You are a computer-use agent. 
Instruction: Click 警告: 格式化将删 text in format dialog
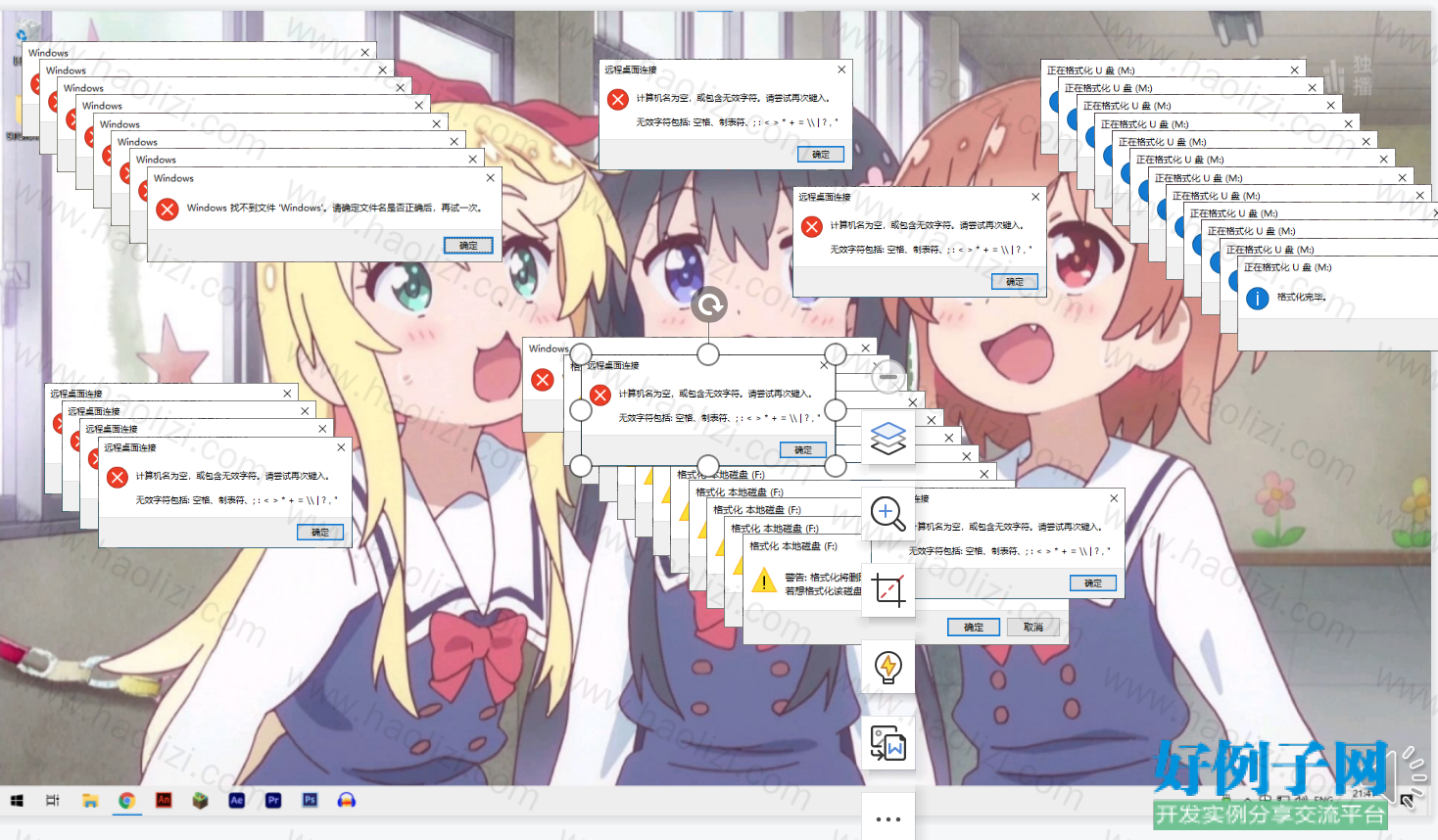click(822, 578)
